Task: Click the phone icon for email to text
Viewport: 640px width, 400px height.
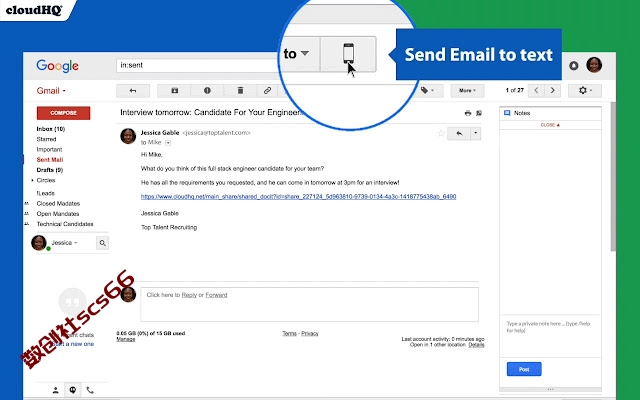Action: coord(348,54)
